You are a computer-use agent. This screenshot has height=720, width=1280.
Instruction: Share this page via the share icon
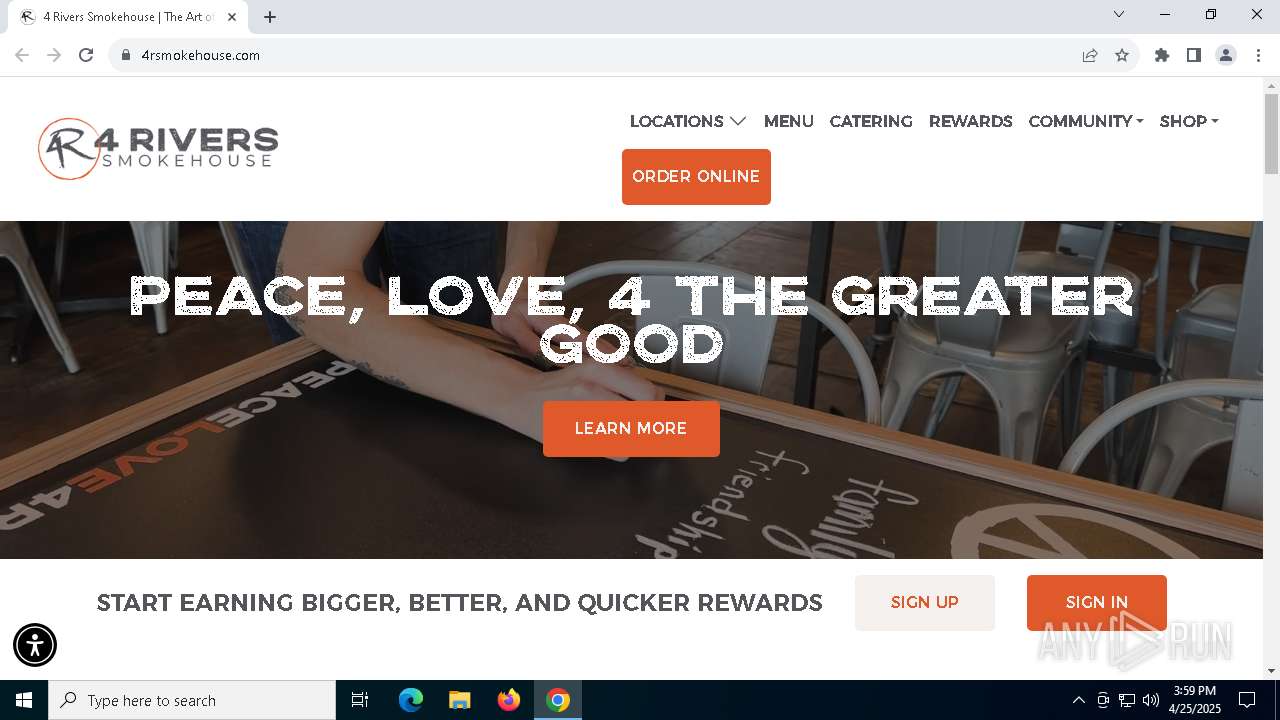point(1090,55)
